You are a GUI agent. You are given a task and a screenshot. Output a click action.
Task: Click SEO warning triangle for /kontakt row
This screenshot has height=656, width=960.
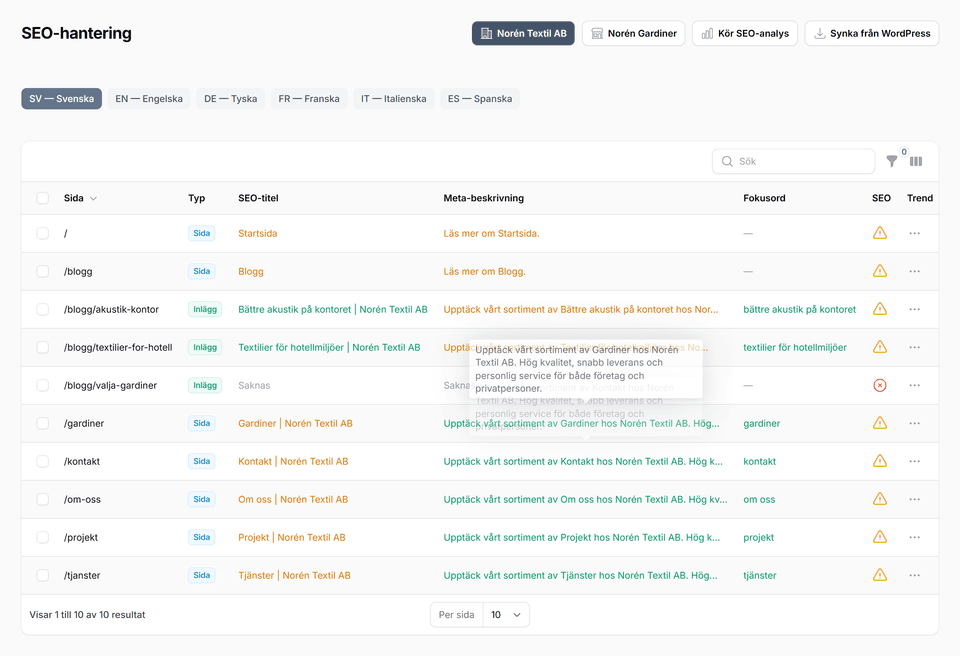[880, 461]
